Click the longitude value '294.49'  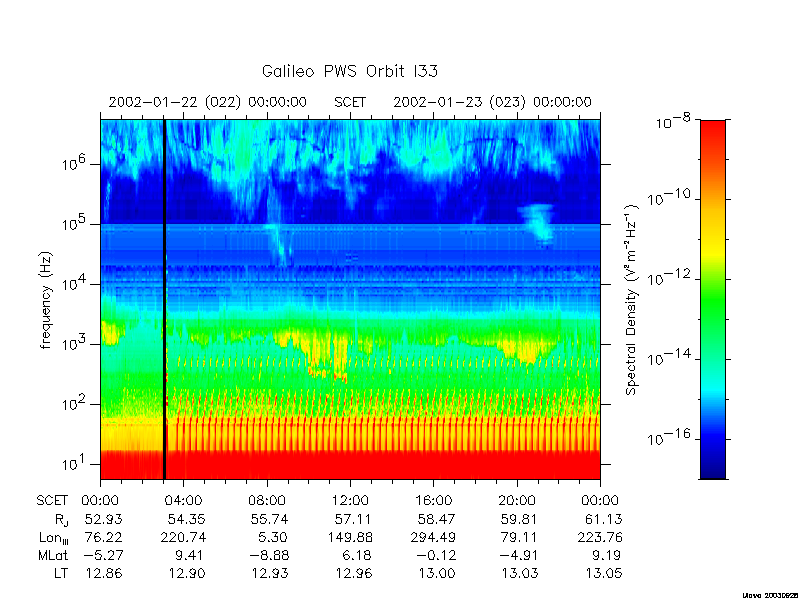433,537
